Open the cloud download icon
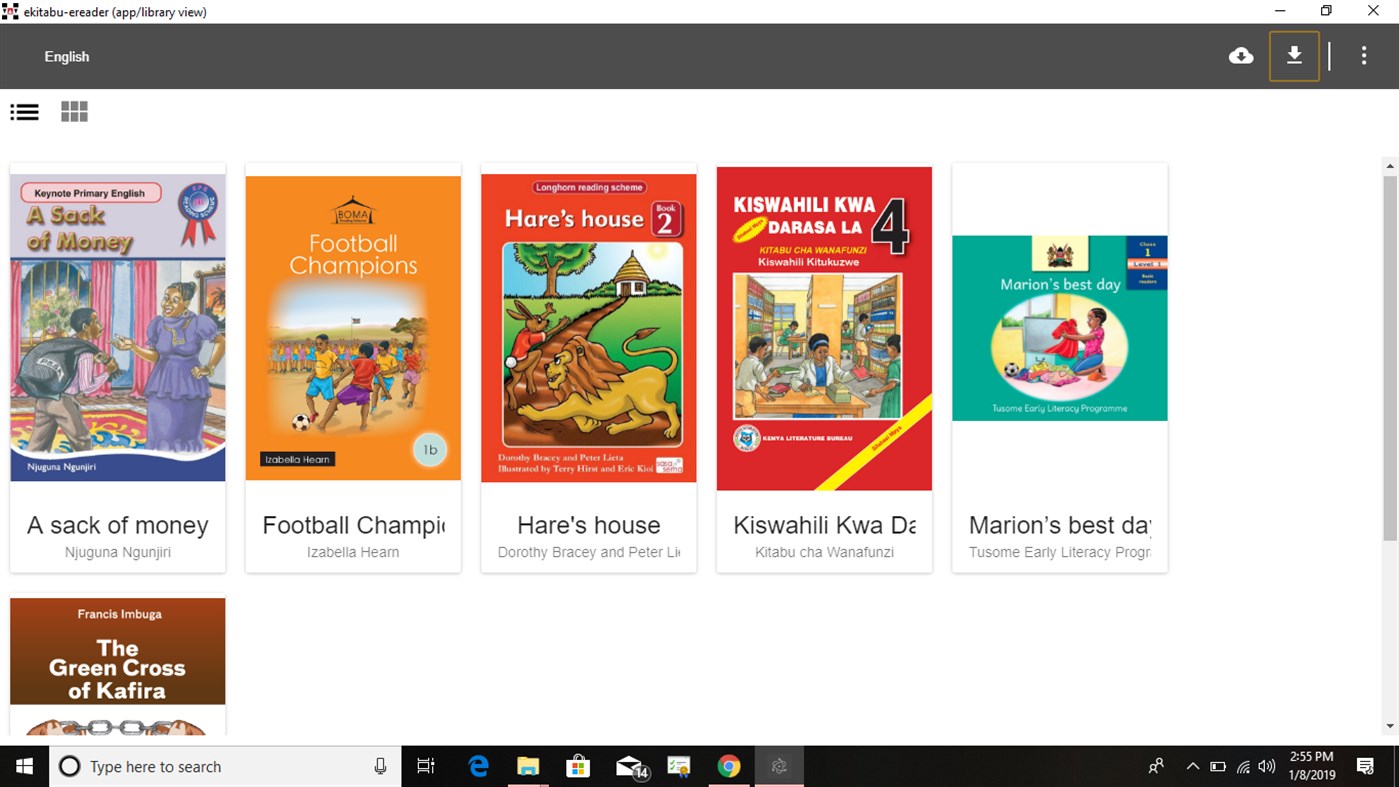Screen dimensions: 1399x787 click(x=1241, y=56)
